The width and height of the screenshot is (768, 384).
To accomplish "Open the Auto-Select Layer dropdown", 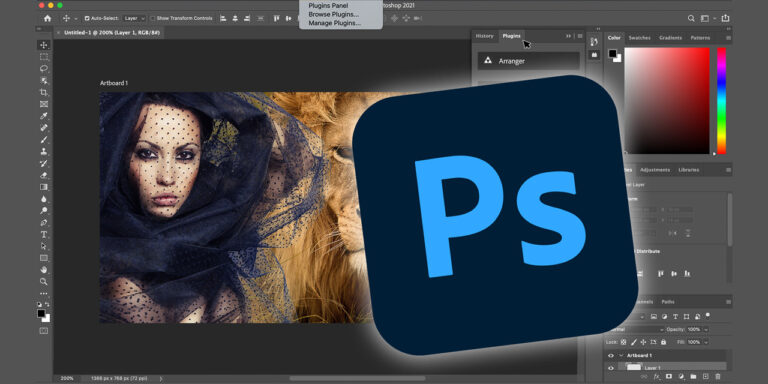I will pos(134,18).
